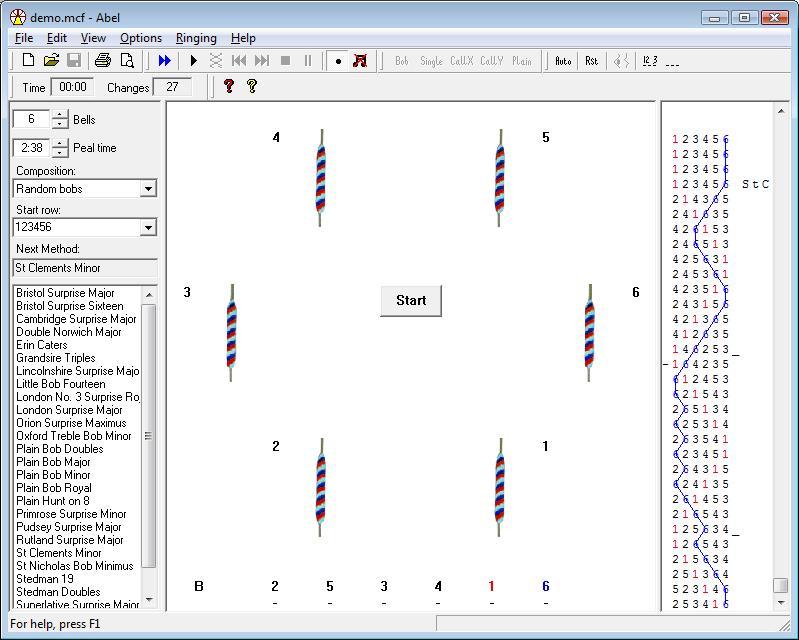
Task: Print using the printer icon
Action: coord(103,61)
